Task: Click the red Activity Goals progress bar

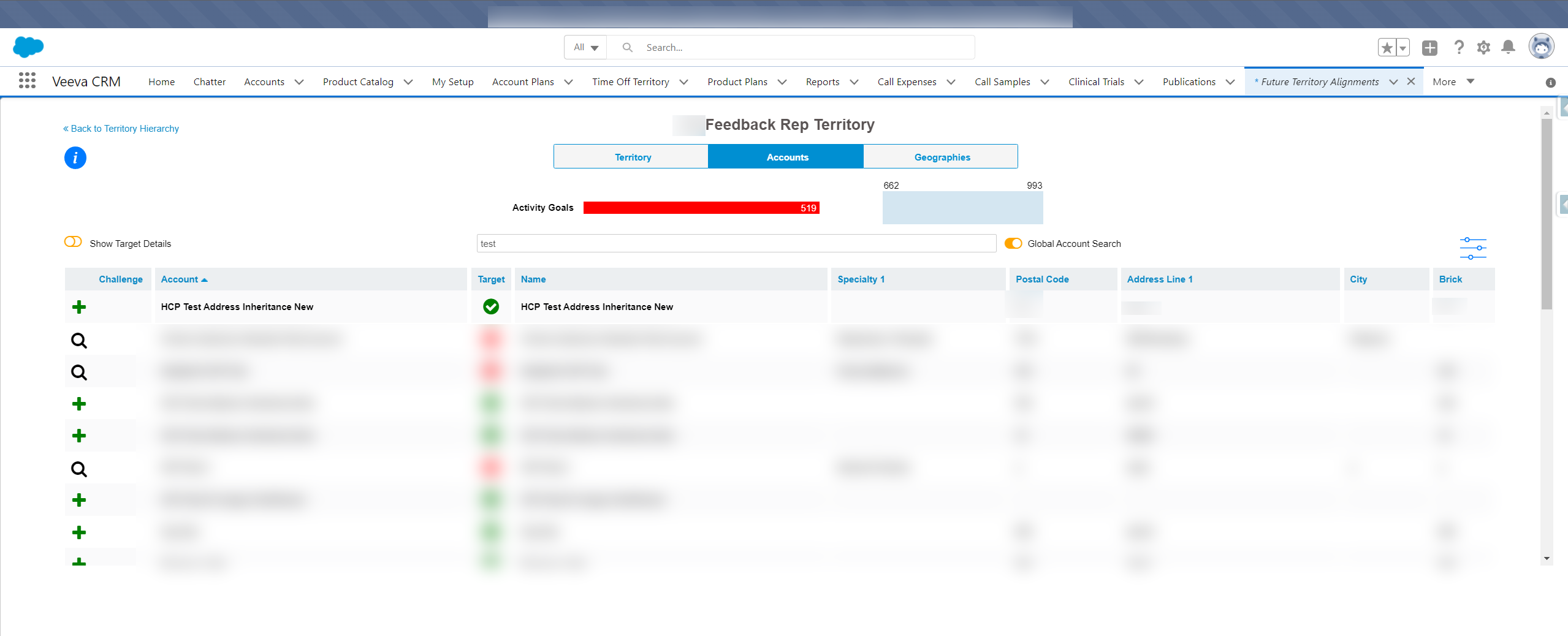Action: pos(701,208)
